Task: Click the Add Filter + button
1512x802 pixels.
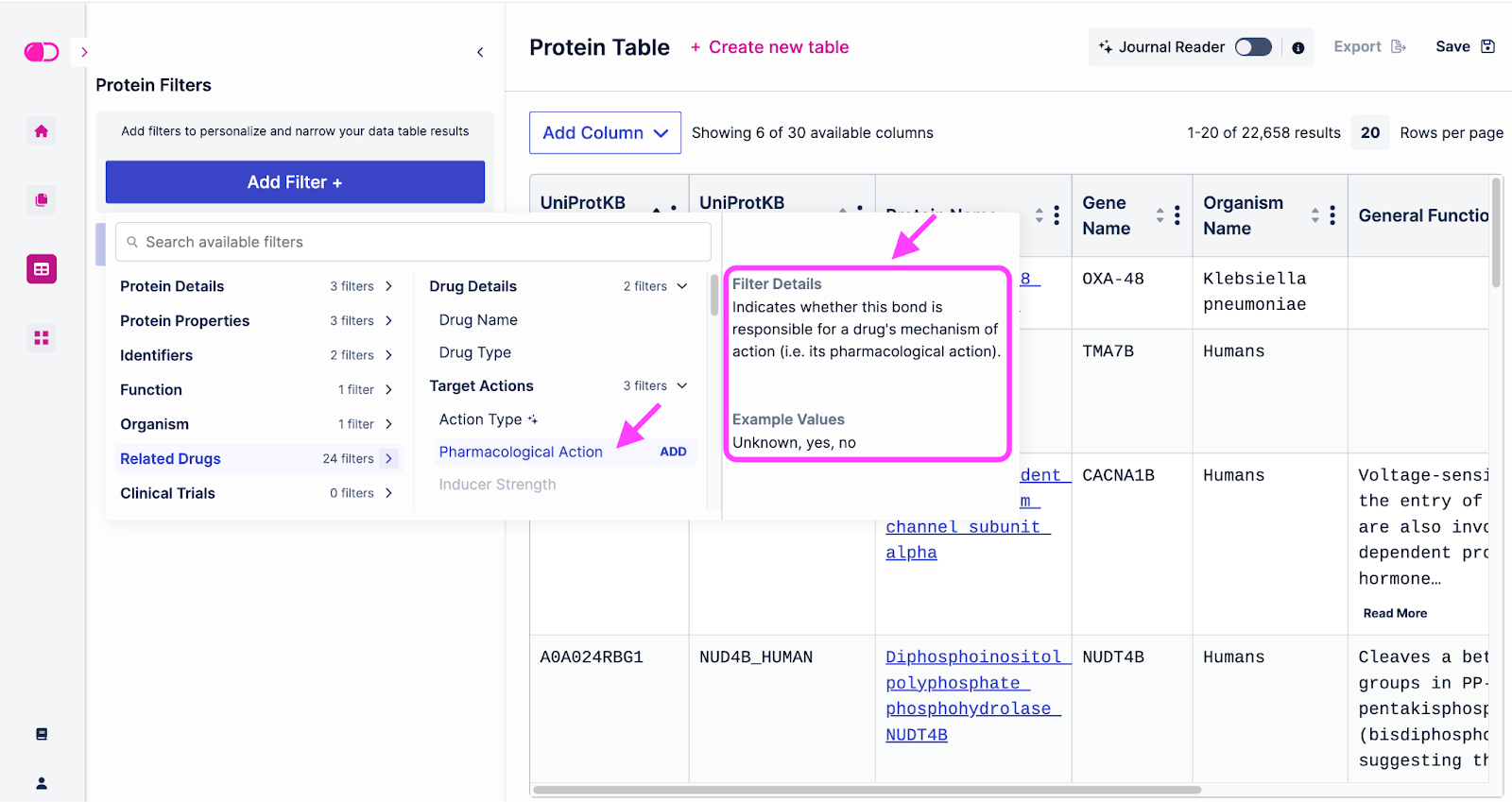Action: click(295, 182)
